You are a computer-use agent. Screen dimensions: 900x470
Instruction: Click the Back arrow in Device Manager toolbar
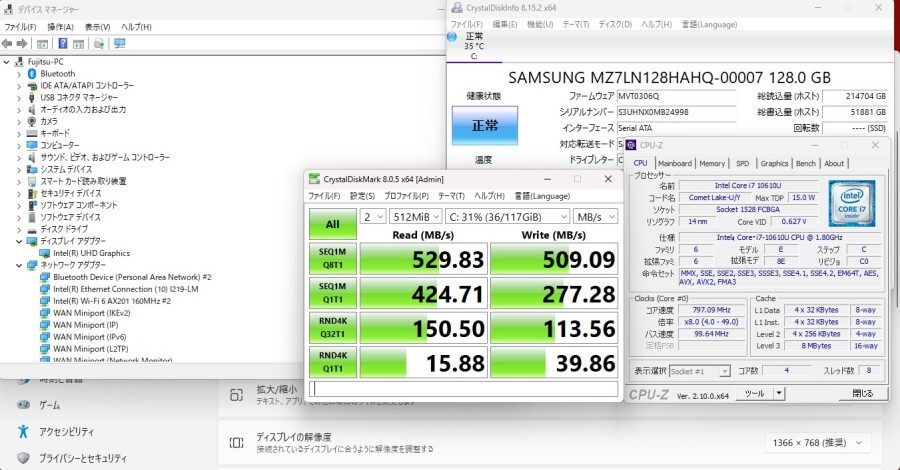(x=7, y=44)
